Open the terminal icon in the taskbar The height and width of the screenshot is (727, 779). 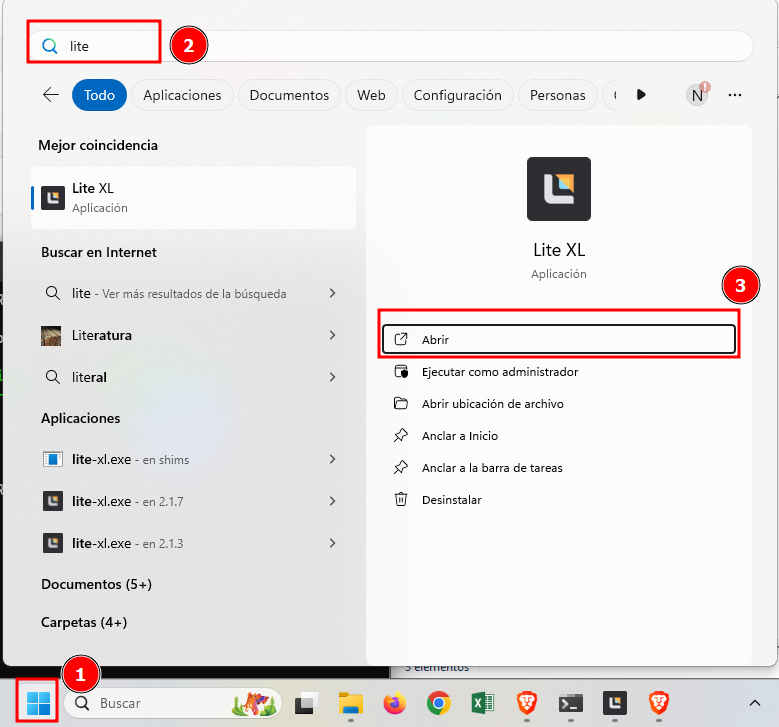(570, 703)
